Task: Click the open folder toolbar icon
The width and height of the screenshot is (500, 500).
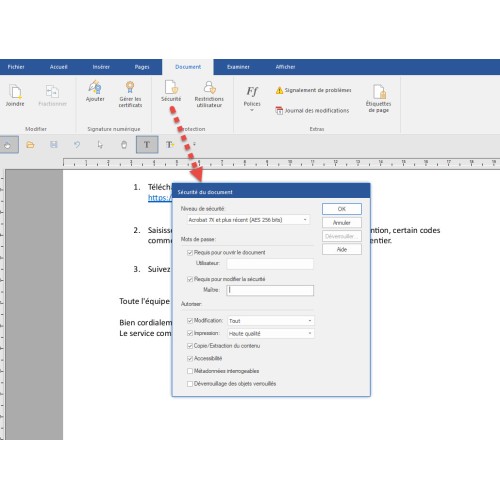Action: (x=30, y=145)
